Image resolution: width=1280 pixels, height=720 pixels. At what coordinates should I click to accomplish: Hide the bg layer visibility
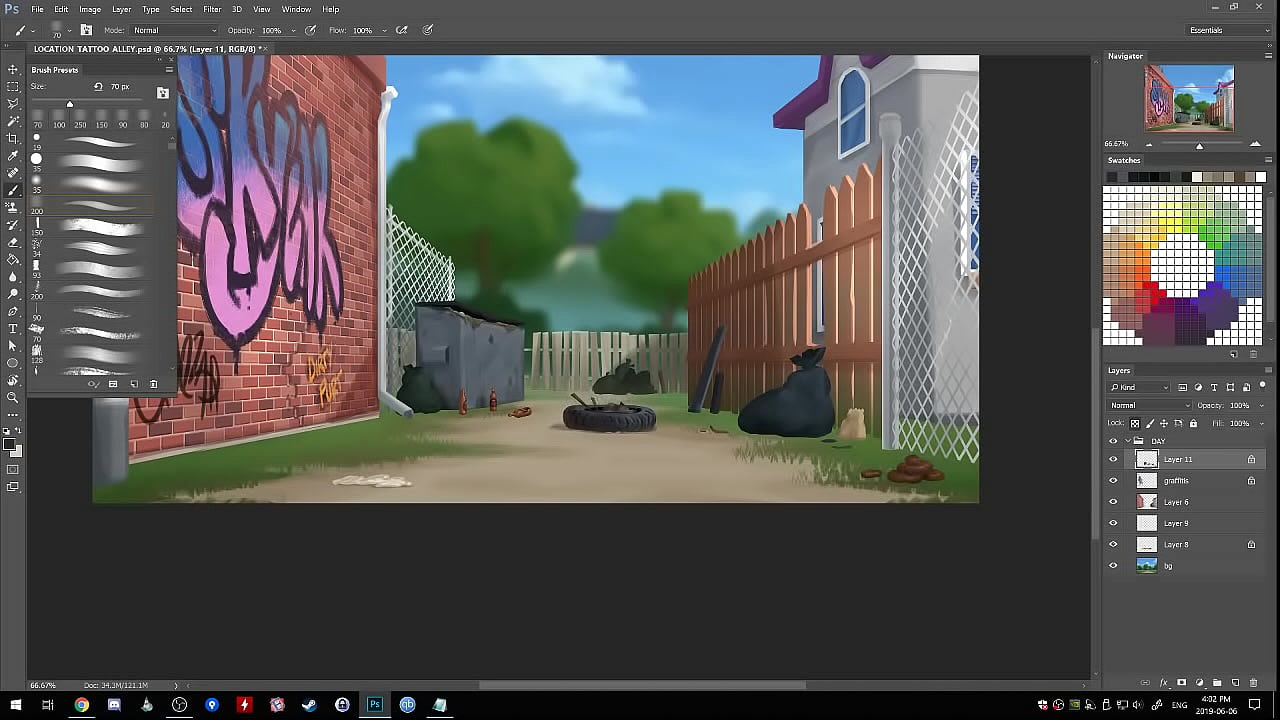click(1113, 566)
